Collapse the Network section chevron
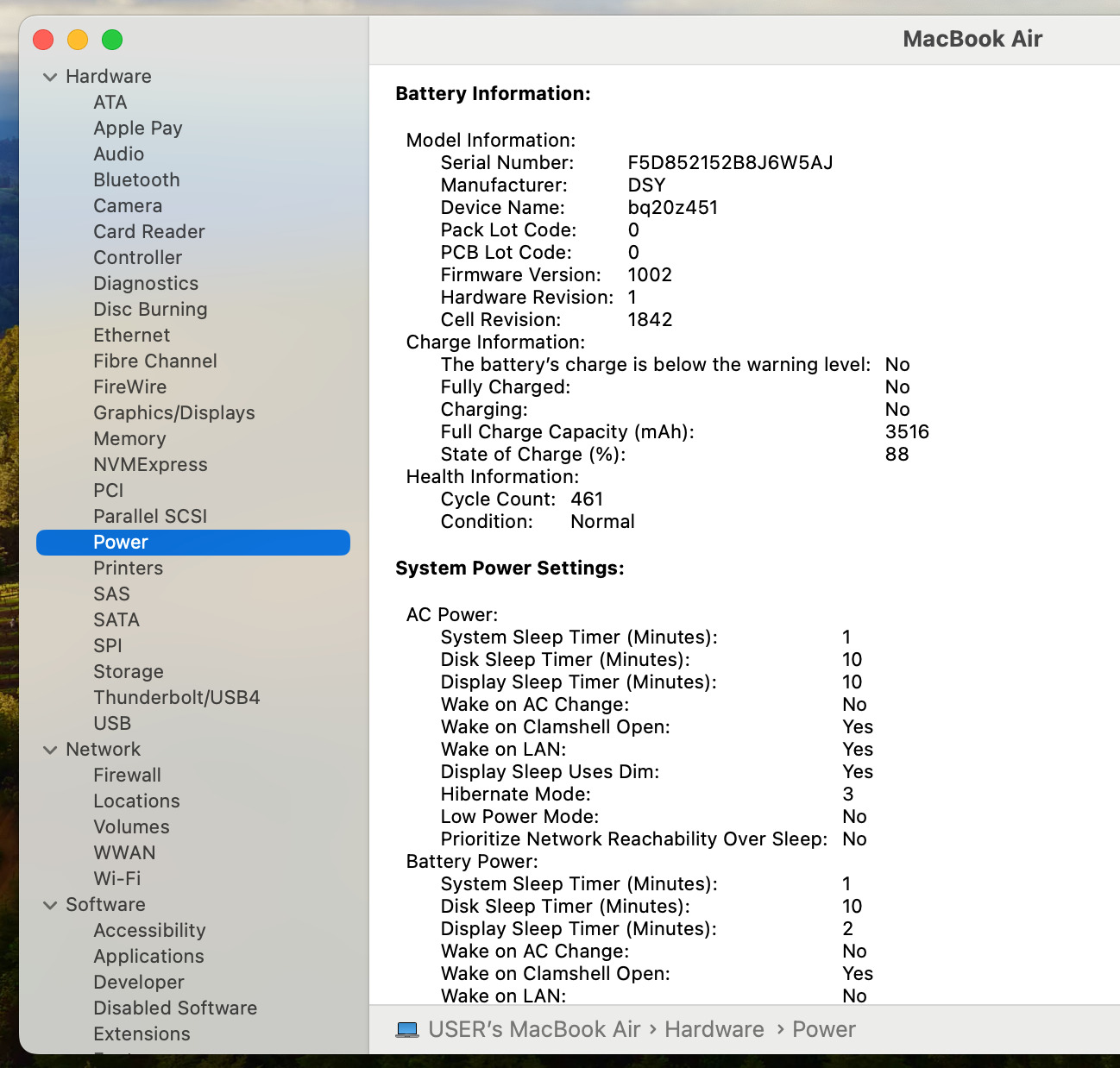1120x1068 pixels. [x=50, y=750]
